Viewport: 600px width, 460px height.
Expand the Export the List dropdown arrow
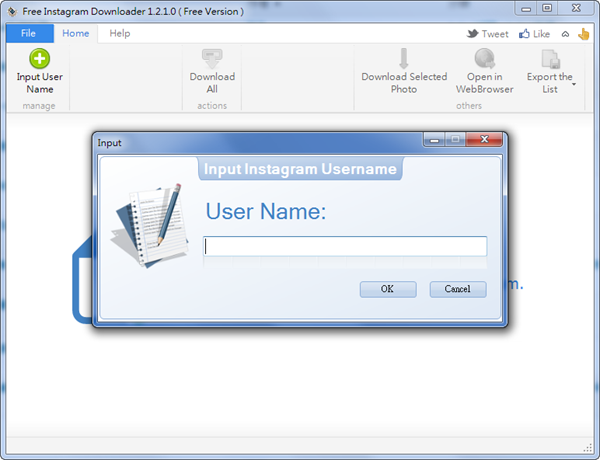coord(574,84)
